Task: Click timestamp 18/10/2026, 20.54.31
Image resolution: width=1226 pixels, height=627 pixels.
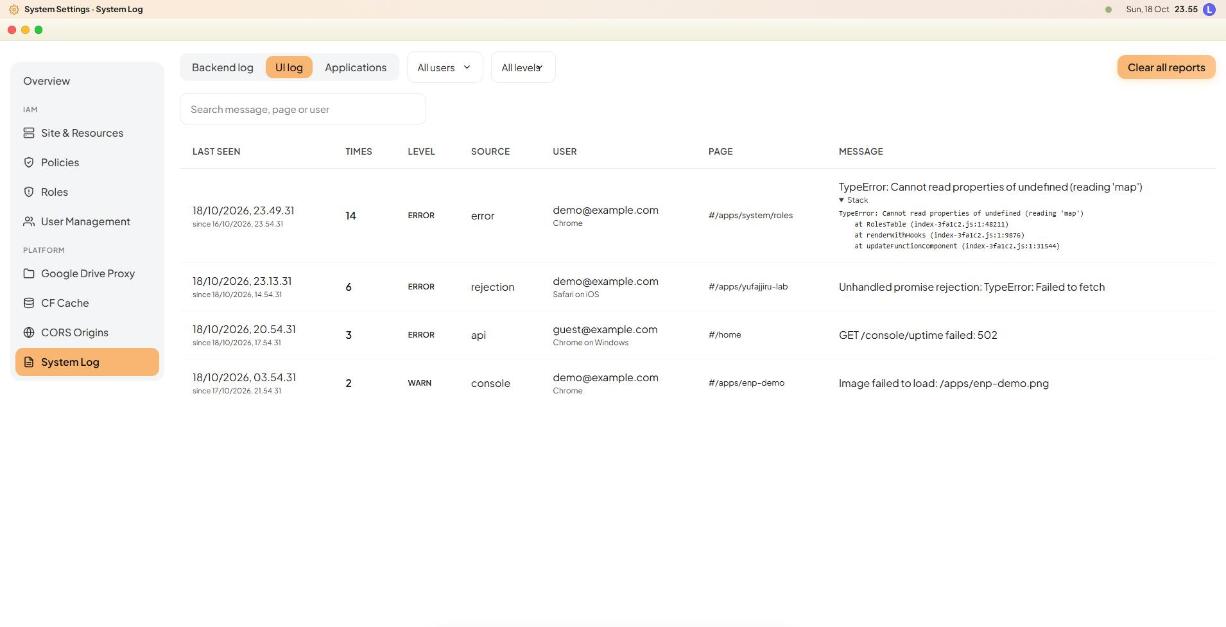Action: pos(244,329)
